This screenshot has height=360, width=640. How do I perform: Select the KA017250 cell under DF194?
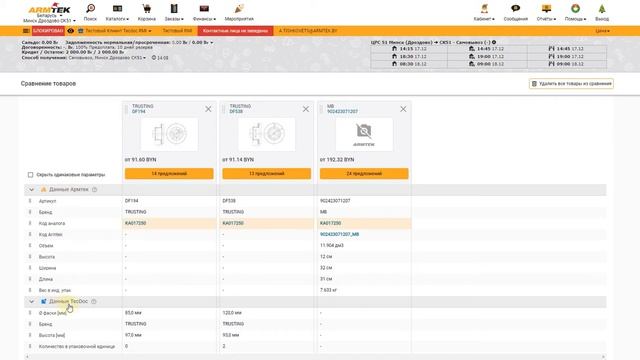(x=169, y=223)
